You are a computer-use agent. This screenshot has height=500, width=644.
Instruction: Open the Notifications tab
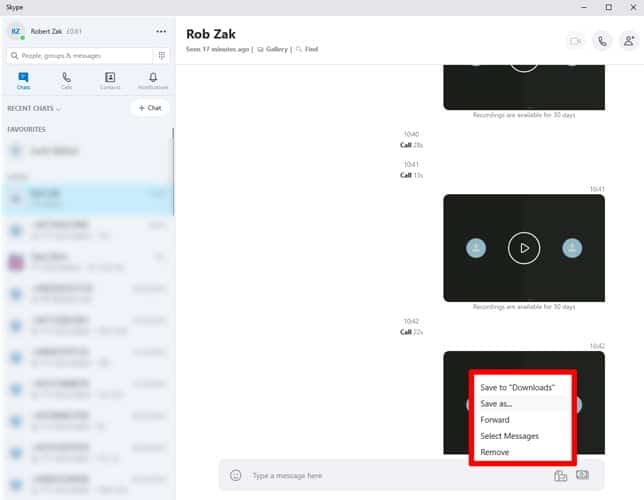click(x=153, y=81)
